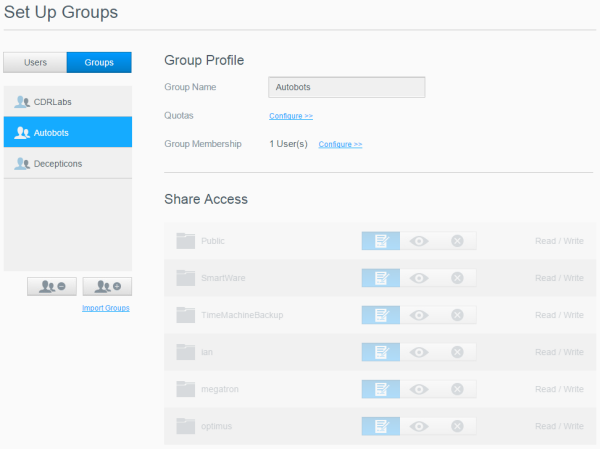Image resolution: width=600 pixels, height=449 pixels.
Task: Set TimeMachineBackup to read-only eye icon
Action: [x=419, y=315]
